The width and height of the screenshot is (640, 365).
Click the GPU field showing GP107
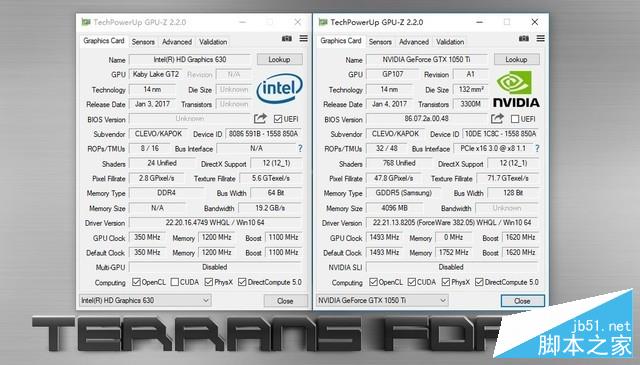click(x=392, y=74)
